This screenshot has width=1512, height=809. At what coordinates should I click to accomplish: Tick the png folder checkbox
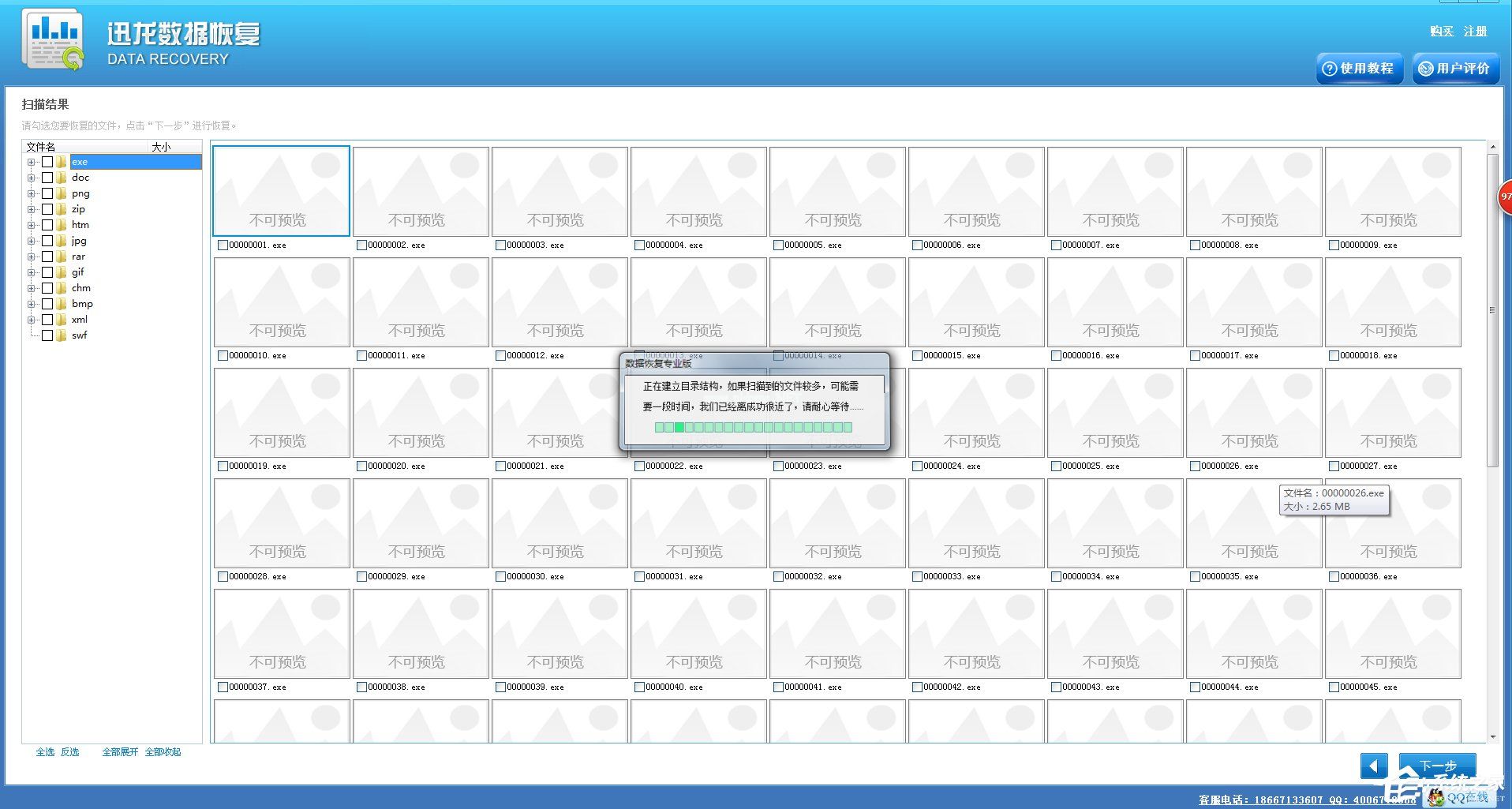47,193
